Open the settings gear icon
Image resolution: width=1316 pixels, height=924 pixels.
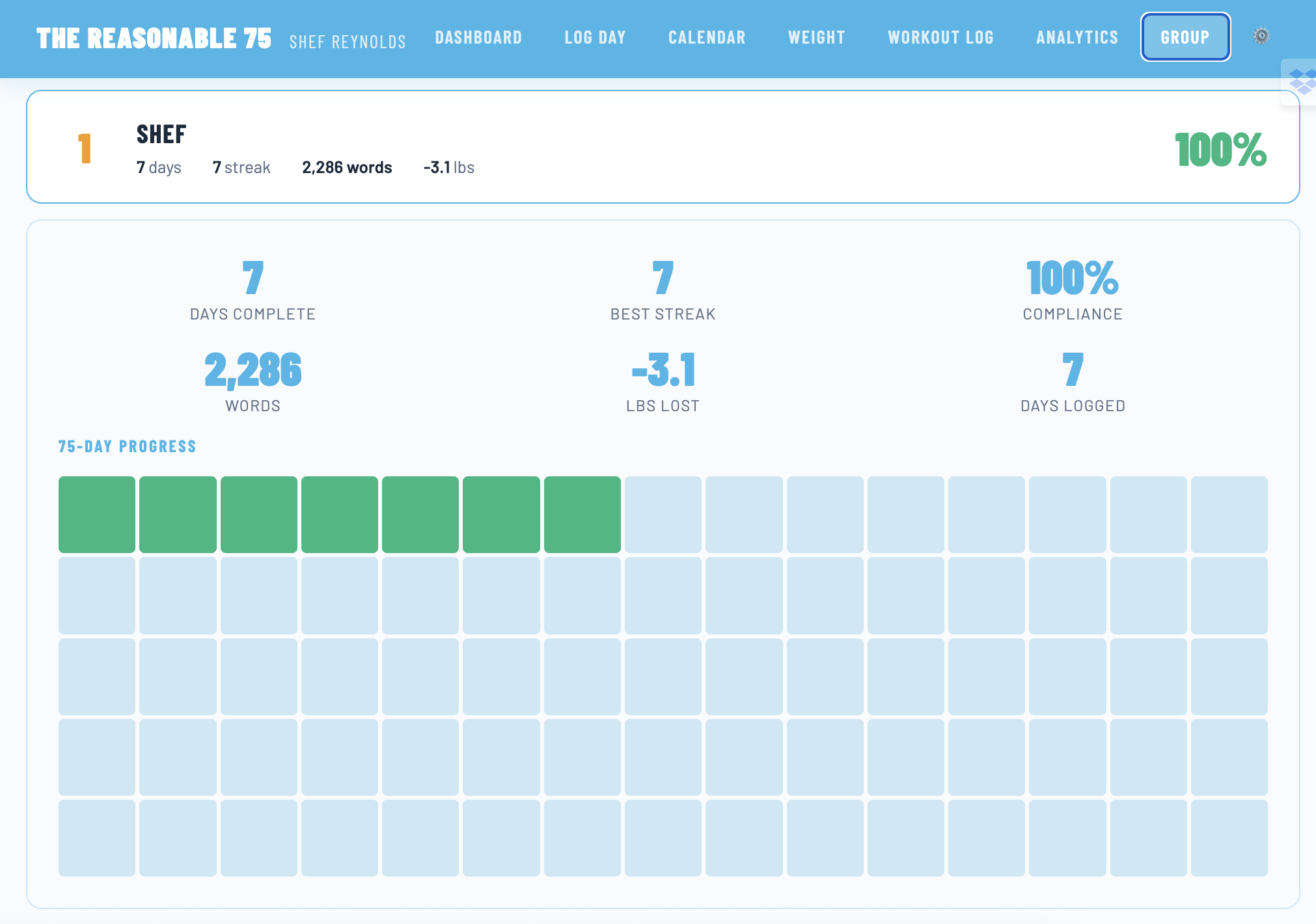pyautogui.click(x=1261, y=36)
